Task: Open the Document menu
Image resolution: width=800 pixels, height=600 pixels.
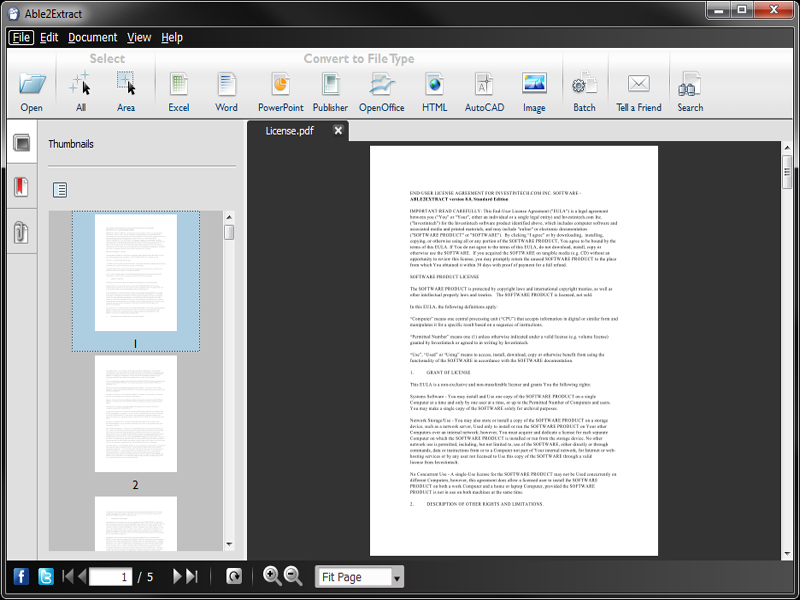Action: pos(93,37)
